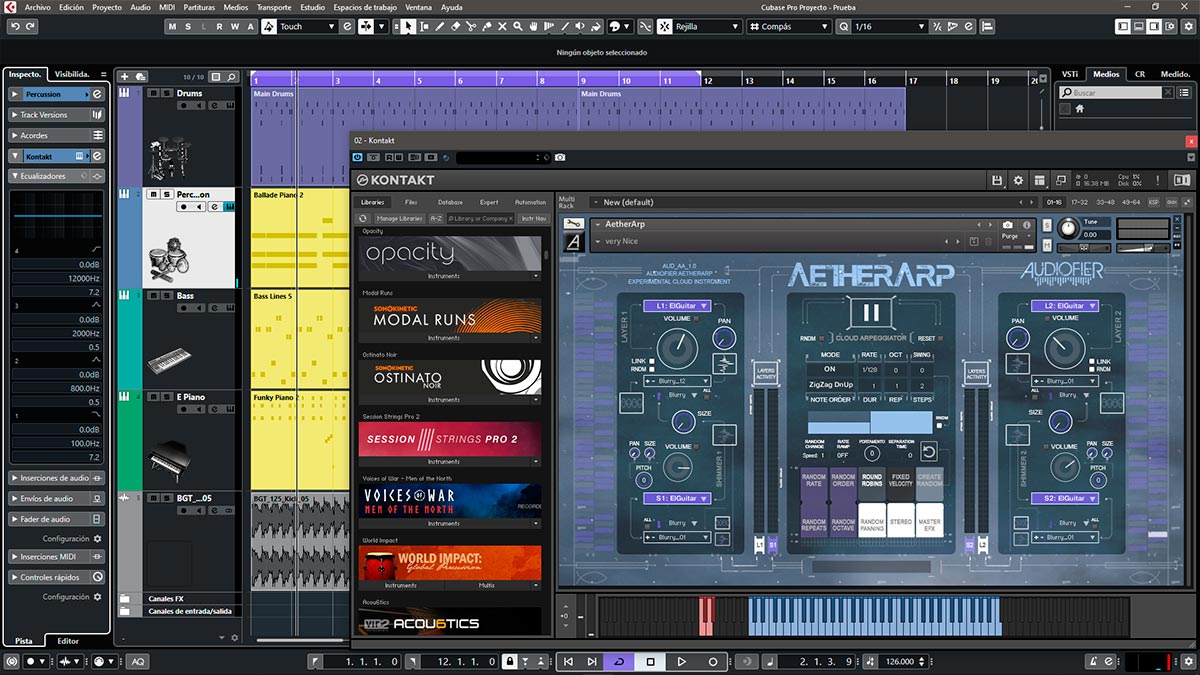Image resolution: width=1200 pixels, height=675 pixels.
Task: Open Kontakt save disk icon
Action: pos(997,180)
